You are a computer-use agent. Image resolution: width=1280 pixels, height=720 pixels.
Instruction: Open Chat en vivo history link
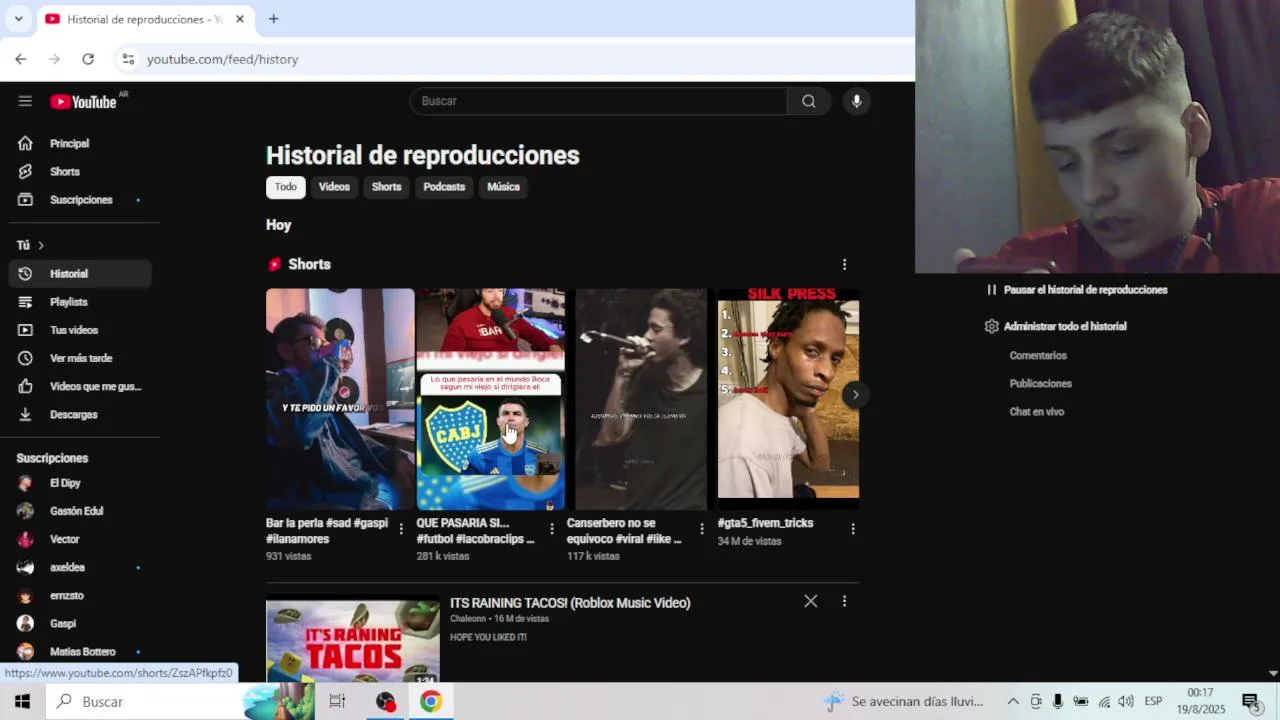[1036, 412]
